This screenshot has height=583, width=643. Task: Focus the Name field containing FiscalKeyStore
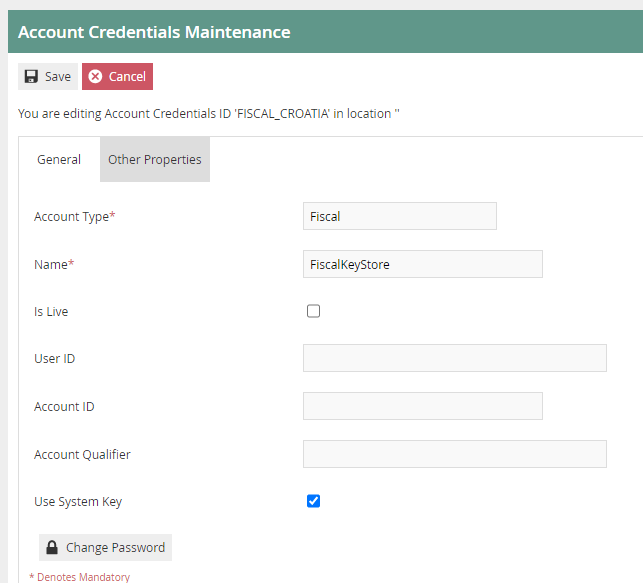tap(422, 264)
